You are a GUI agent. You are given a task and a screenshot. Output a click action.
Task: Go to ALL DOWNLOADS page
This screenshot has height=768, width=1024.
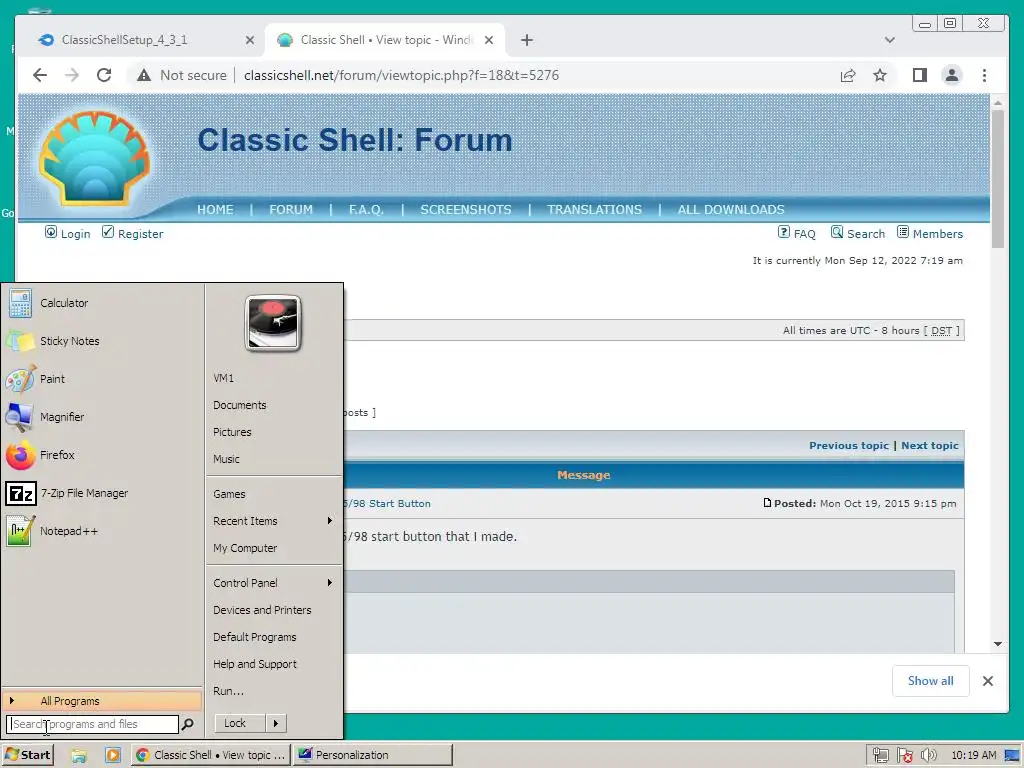click(x=731, y=210)
